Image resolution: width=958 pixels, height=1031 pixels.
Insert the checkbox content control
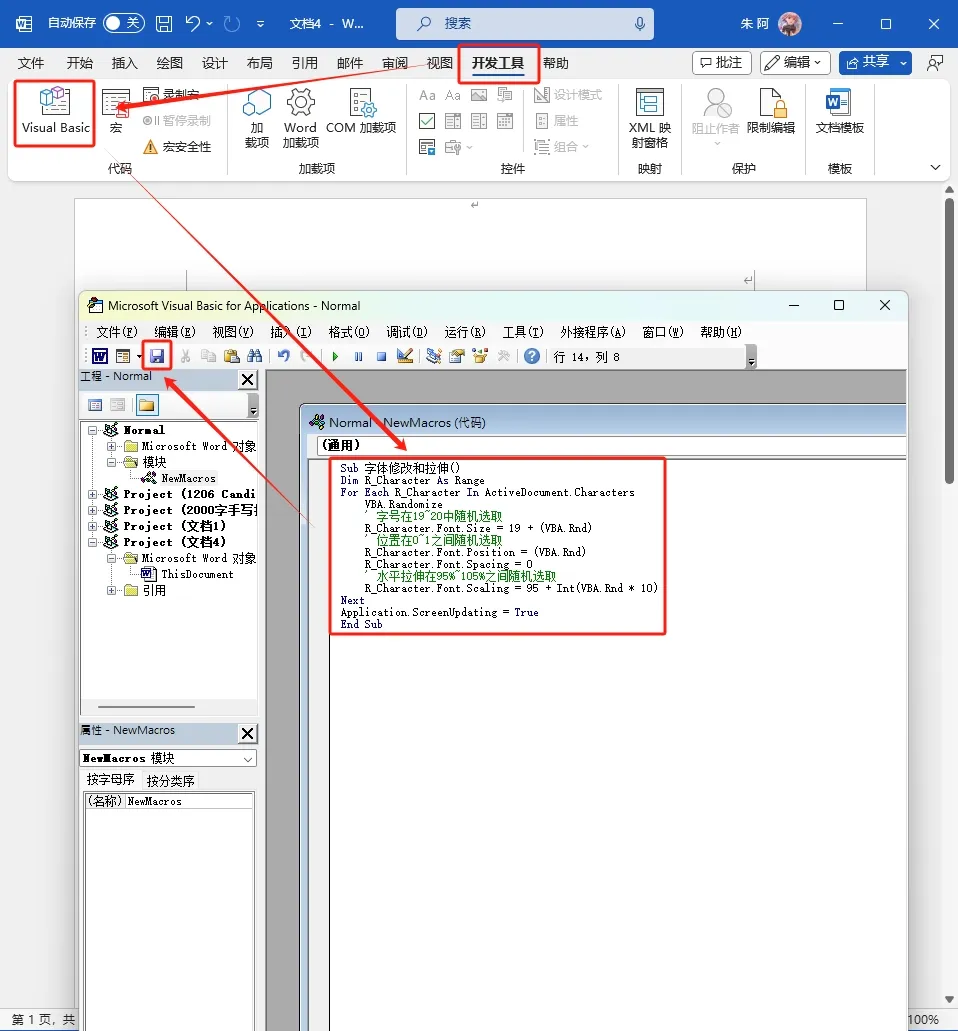point(427,121)
